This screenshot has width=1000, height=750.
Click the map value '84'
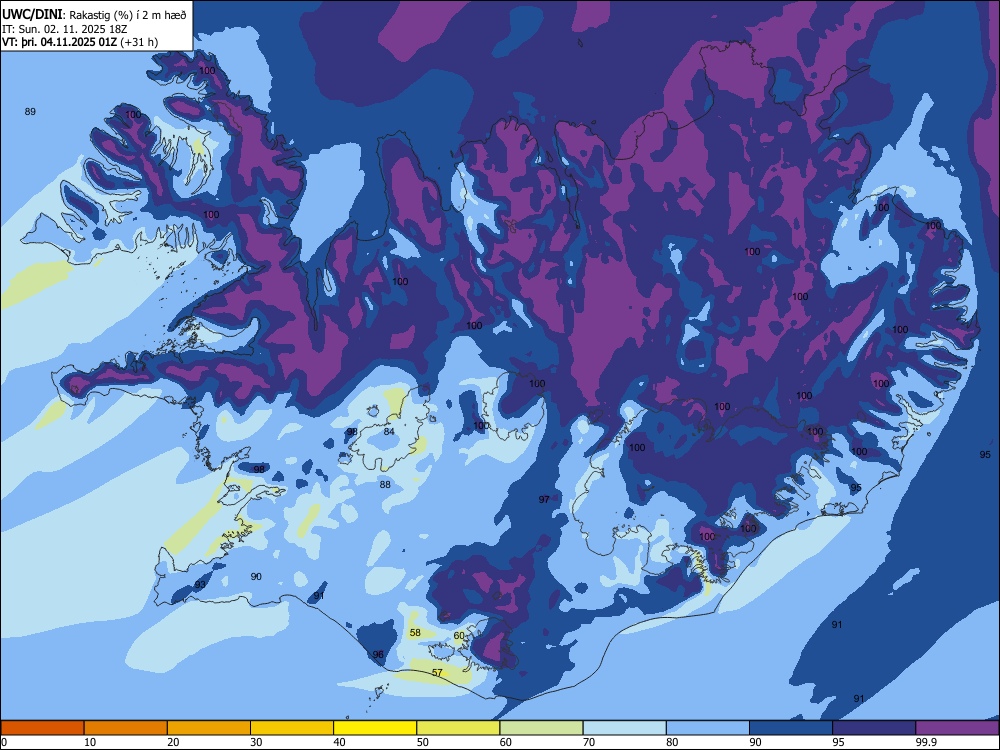389,432
